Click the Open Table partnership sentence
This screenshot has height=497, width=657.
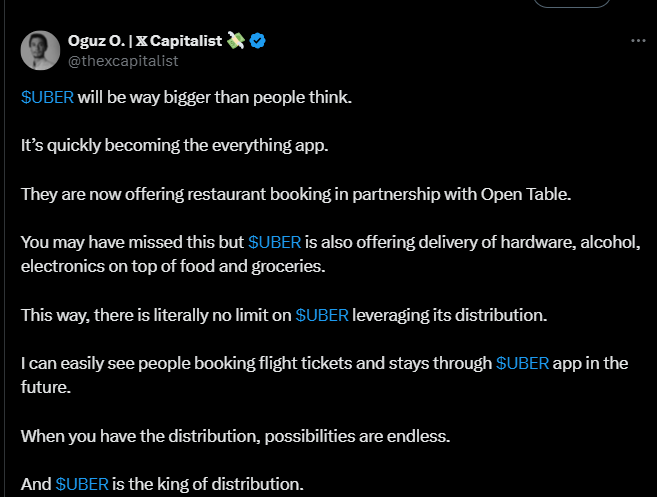295,194
